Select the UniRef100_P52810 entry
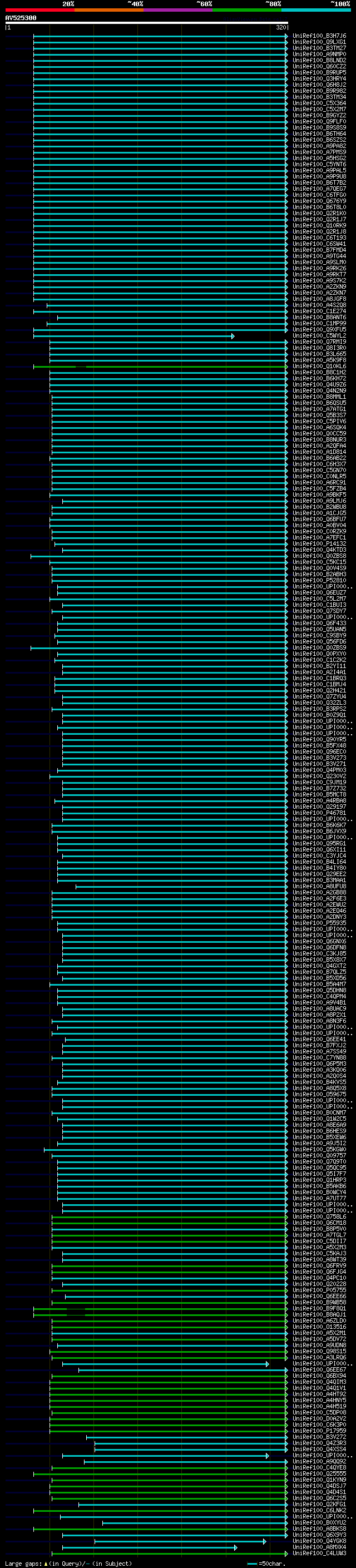 click(319, 581)
